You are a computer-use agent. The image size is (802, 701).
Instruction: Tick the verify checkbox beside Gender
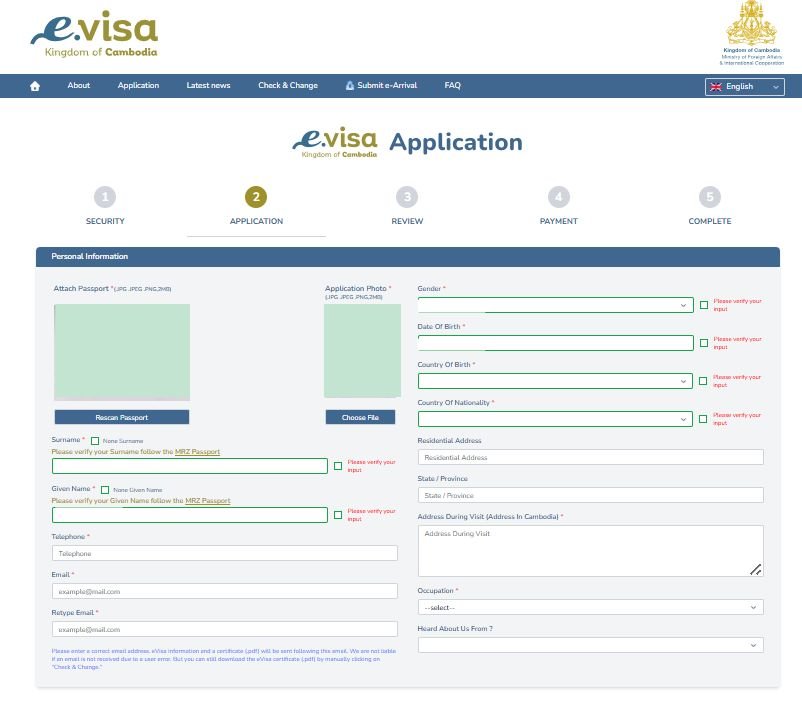click(x=704, y=305)
